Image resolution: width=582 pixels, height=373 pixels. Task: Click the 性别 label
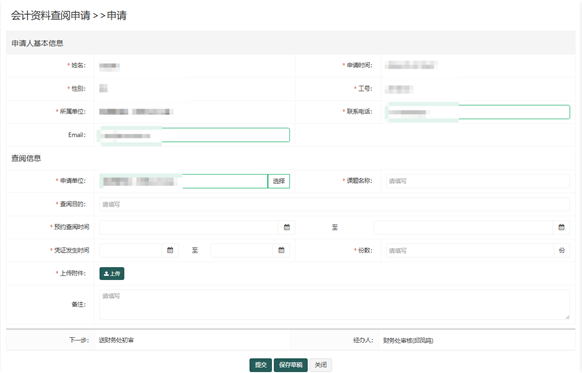coord(78,88)
